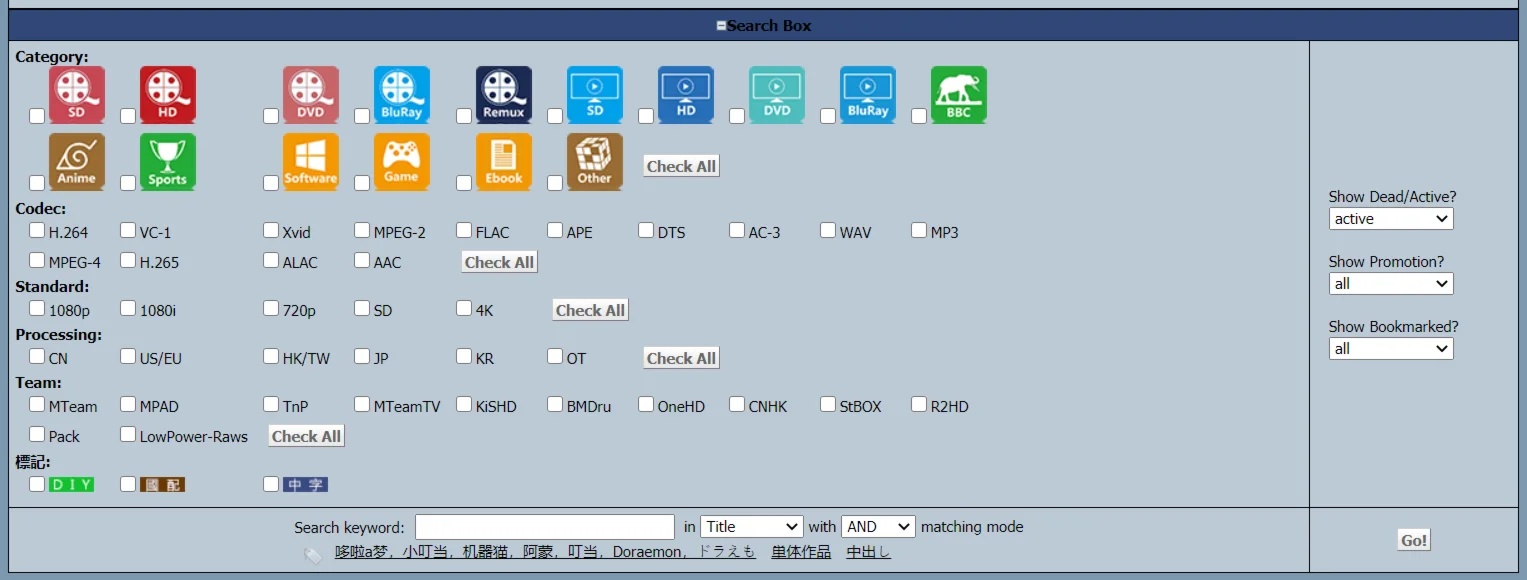The height and width of the screenshot is (580, 1527).
Task: Click the red Movie HD category icon
Action: 168,95
